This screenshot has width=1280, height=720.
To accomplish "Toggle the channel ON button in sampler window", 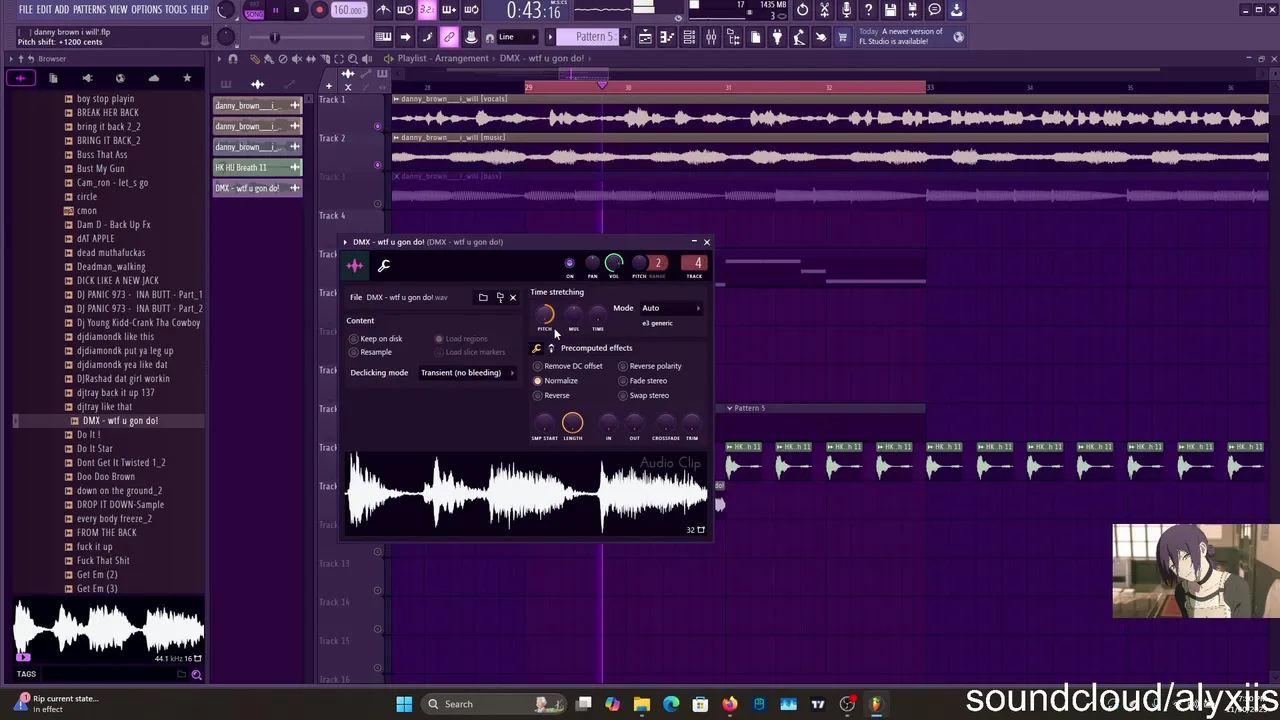I will click(x=570, y=264).
